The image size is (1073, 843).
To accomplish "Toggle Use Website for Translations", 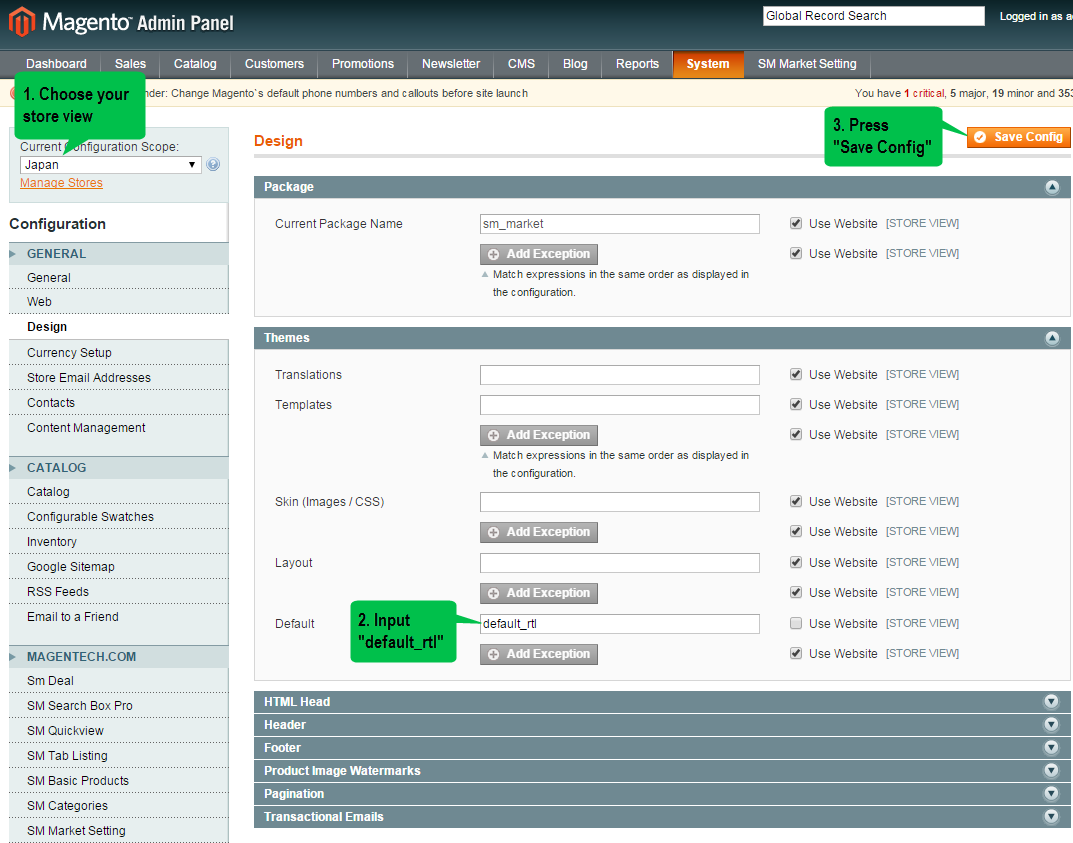I will click(796, 374).
